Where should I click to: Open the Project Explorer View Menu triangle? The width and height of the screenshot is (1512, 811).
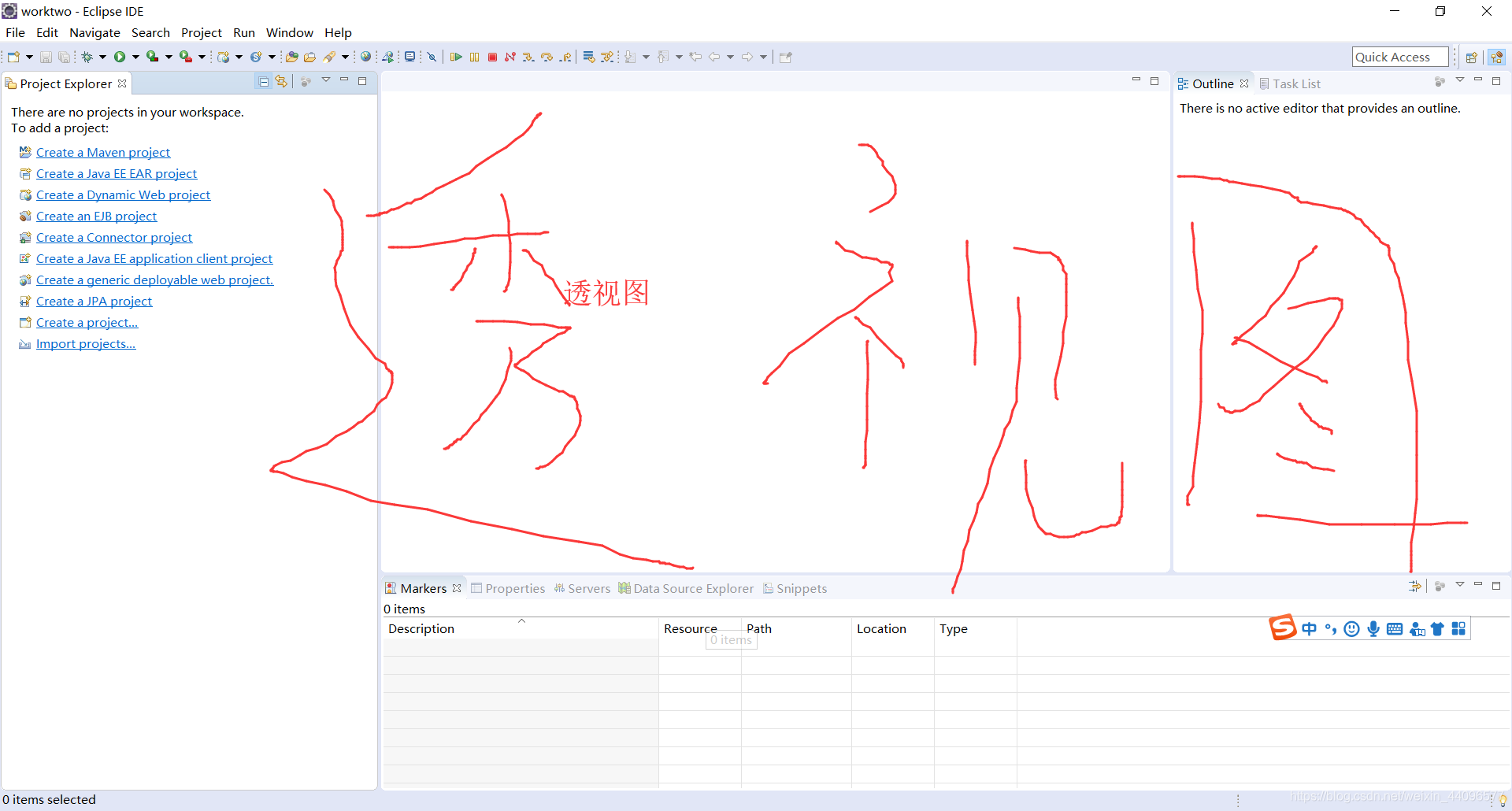326,80
